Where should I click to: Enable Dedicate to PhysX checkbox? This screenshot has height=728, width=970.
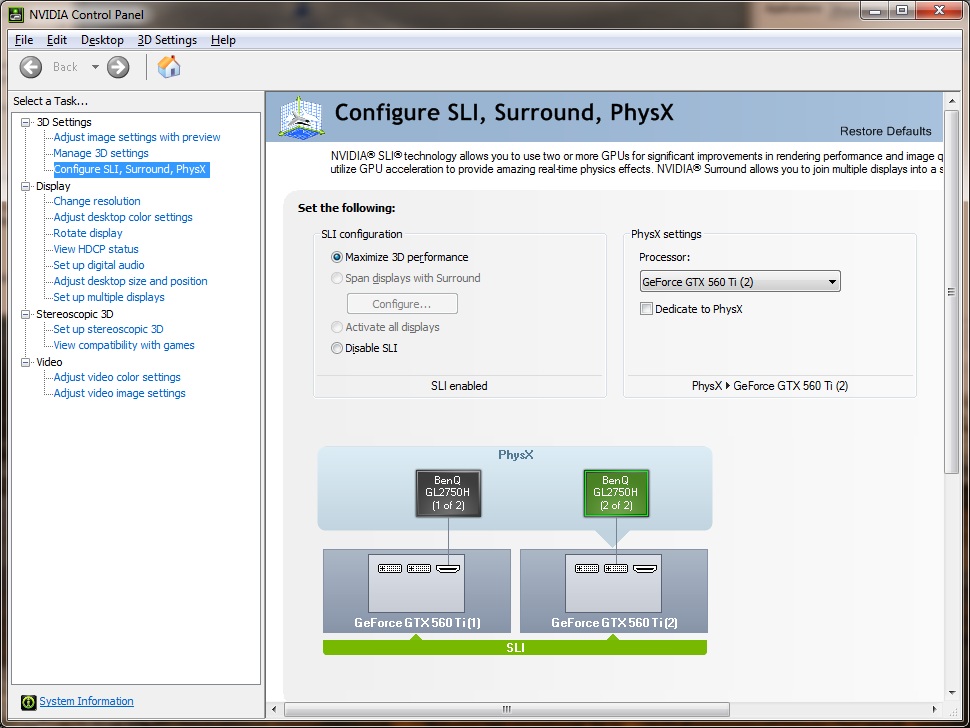pyautogui.click(x=646, y=309)
